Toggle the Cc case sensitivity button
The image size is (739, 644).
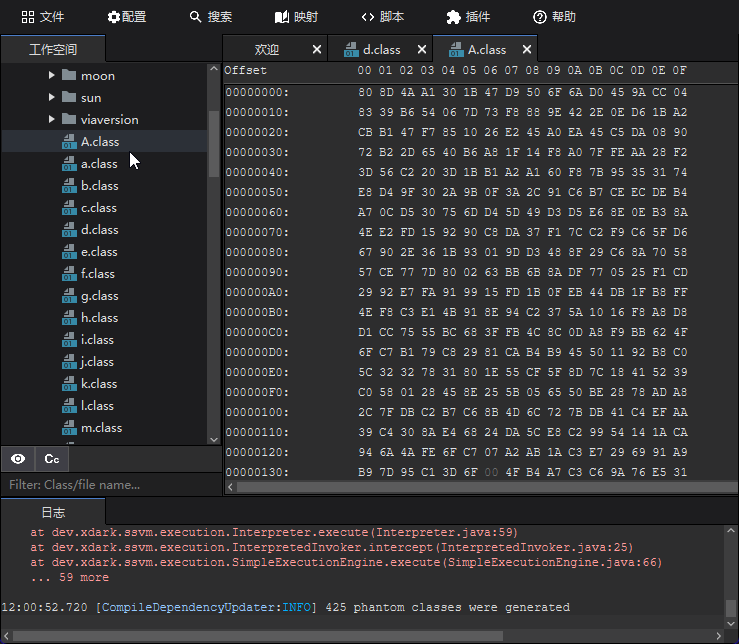[52, 459]
